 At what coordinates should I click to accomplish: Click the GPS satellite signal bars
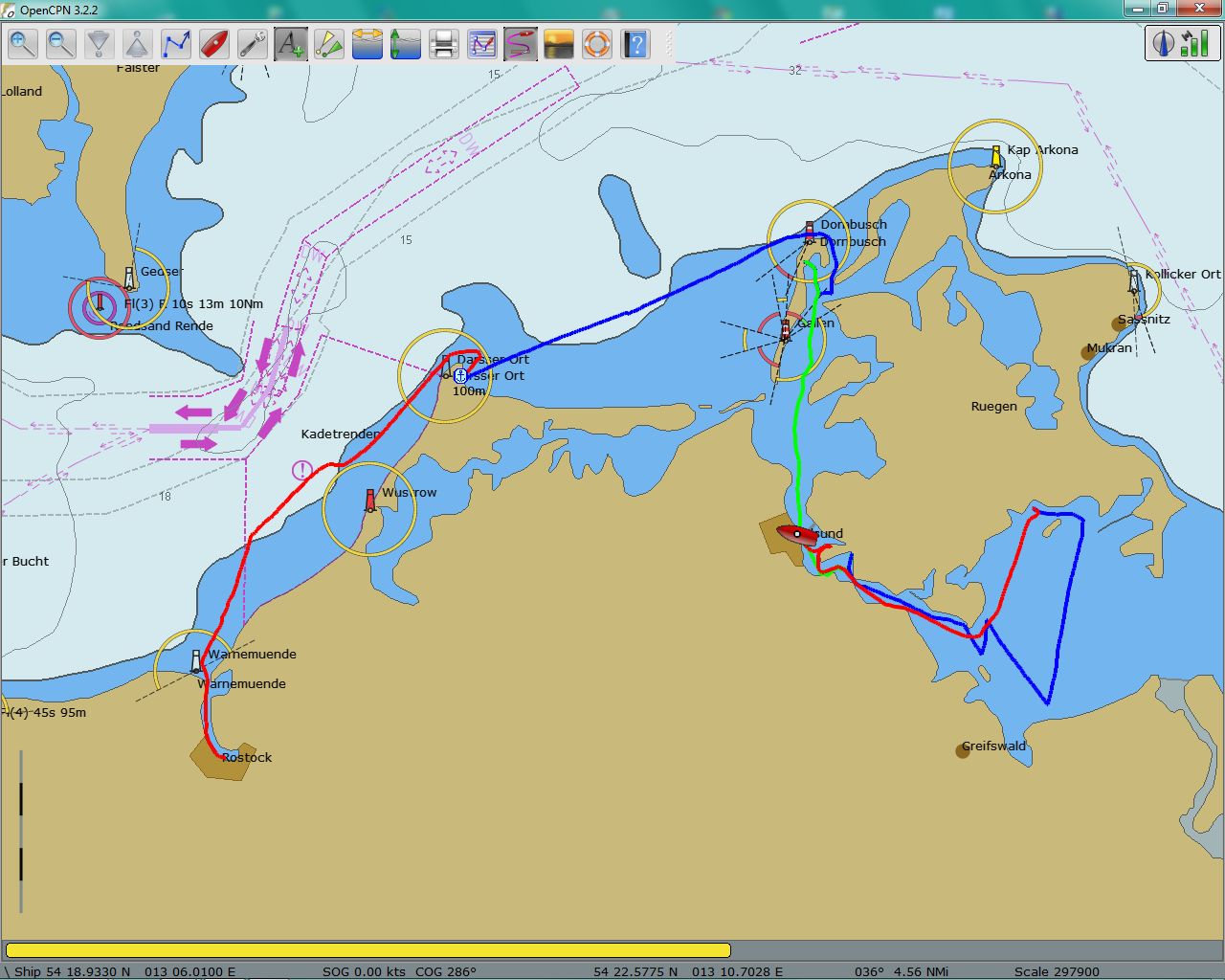1194,43
